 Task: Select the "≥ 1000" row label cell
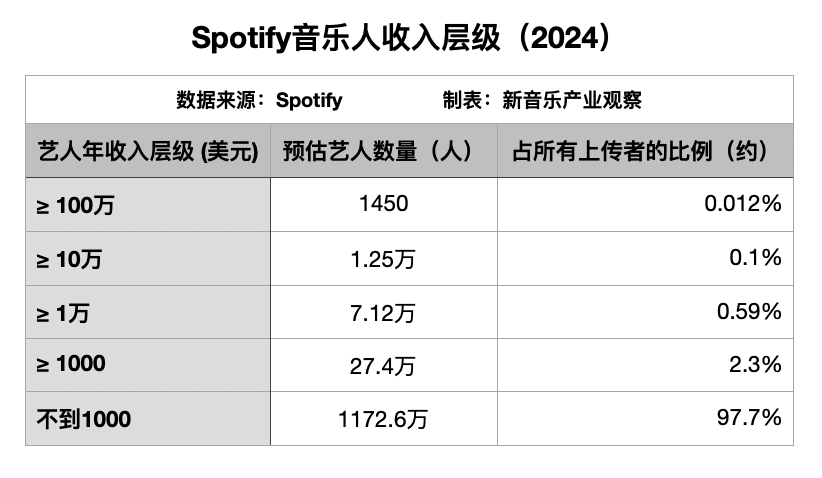[x=148, y=365]
